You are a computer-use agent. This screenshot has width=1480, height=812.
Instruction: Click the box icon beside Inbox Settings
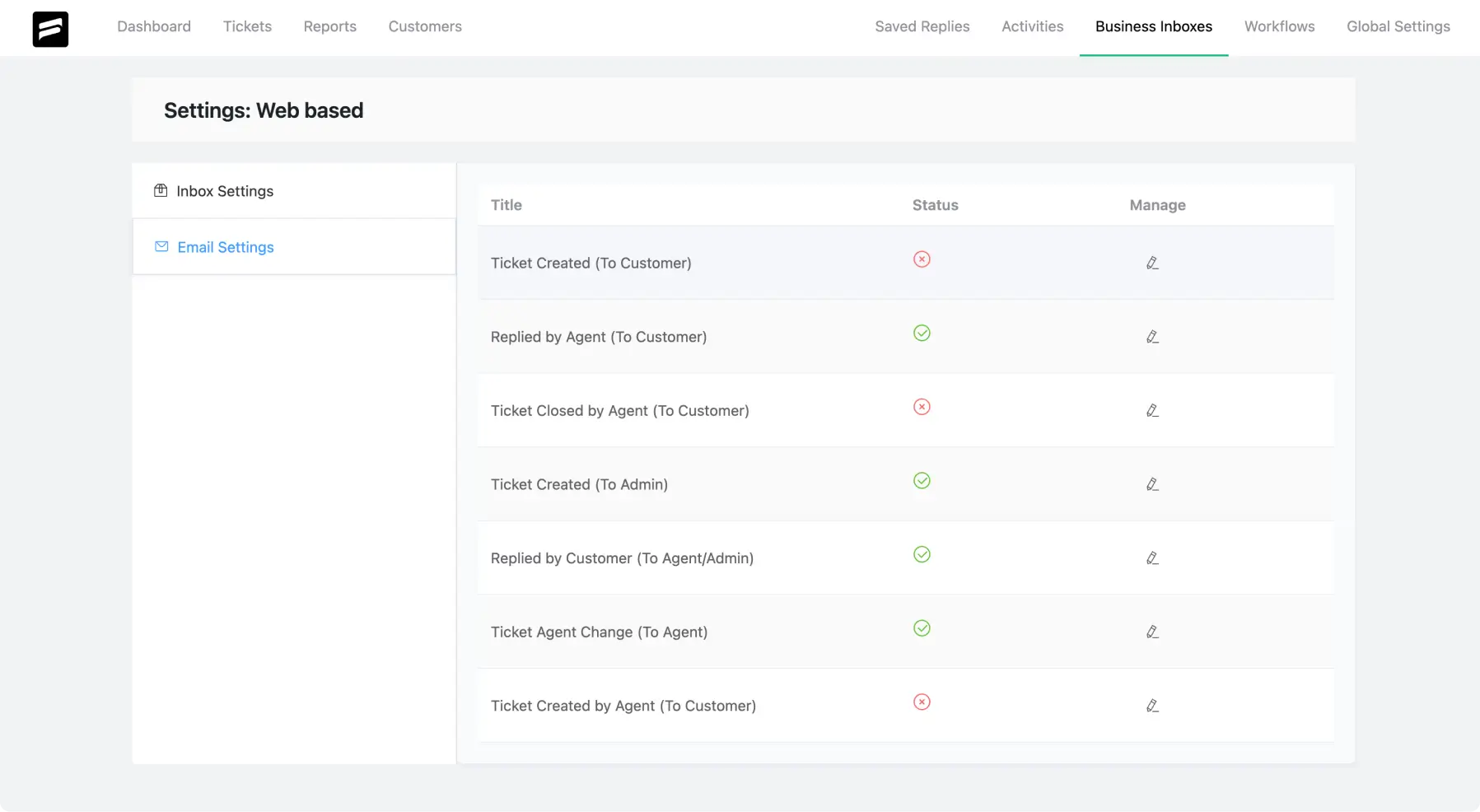[161, 190]
